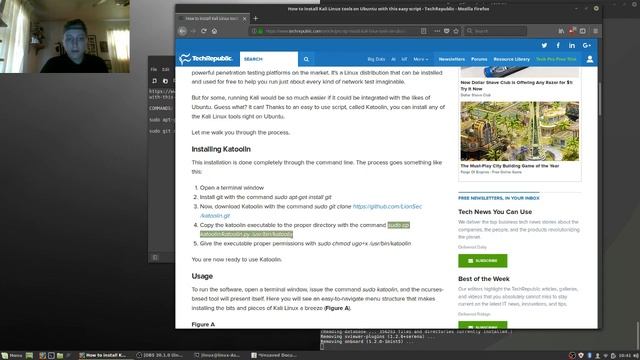Open the Edit menu in background editor window
This screenshot has height=360, width=640.
[165, 69]
